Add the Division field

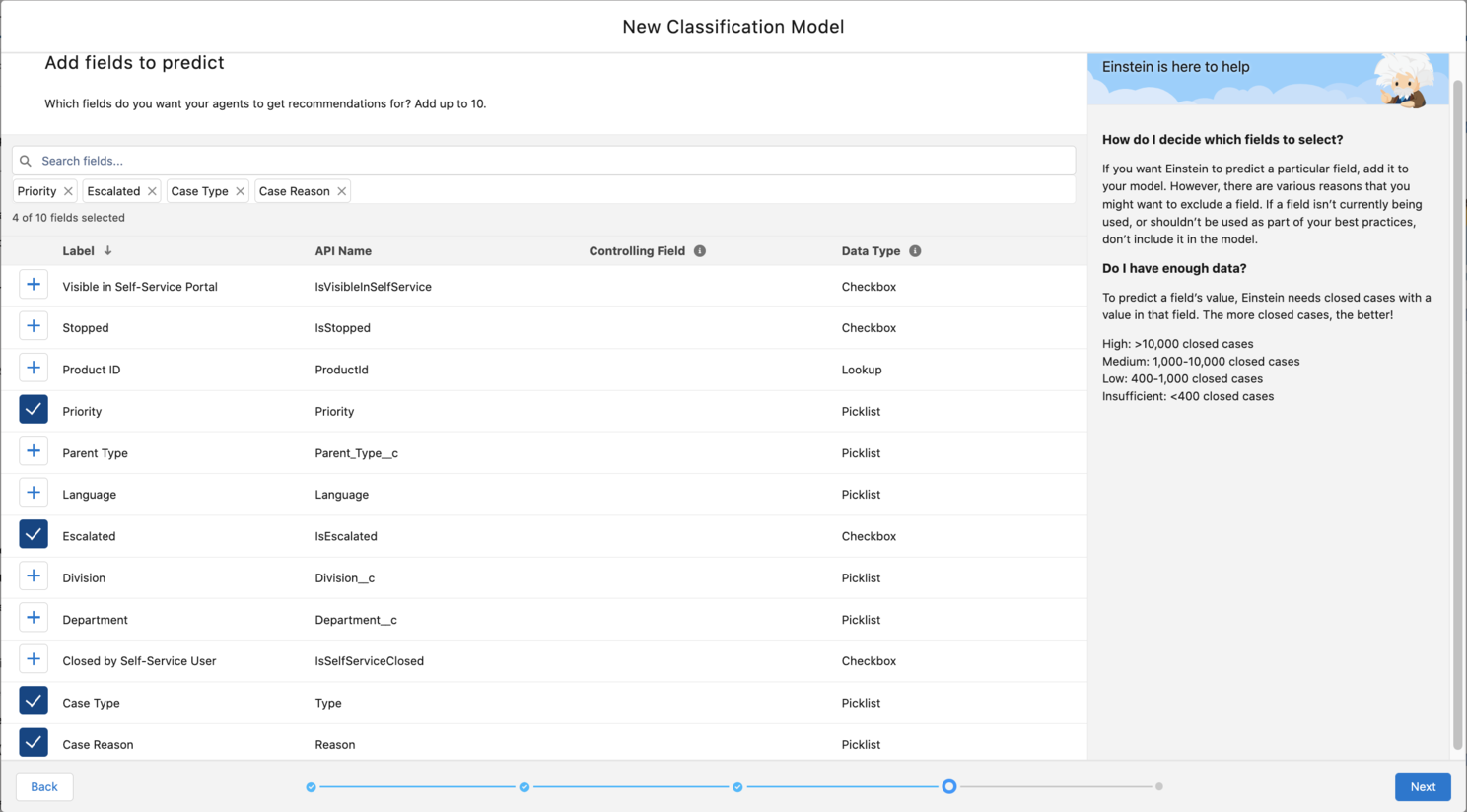[34, 577]
